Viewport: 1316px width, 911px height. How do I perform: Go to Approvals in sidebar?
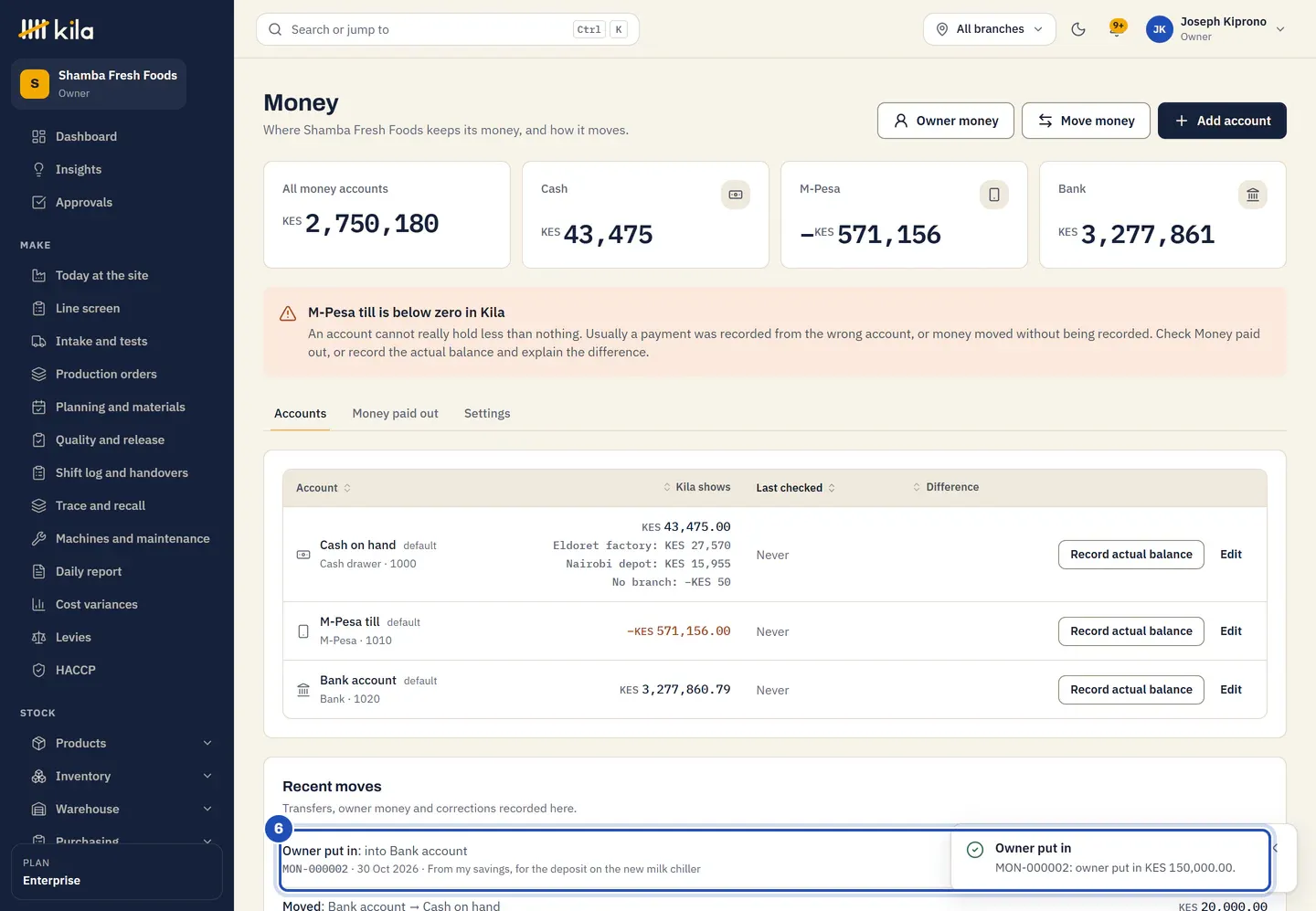pyautogui.click(x=117, y=202)
